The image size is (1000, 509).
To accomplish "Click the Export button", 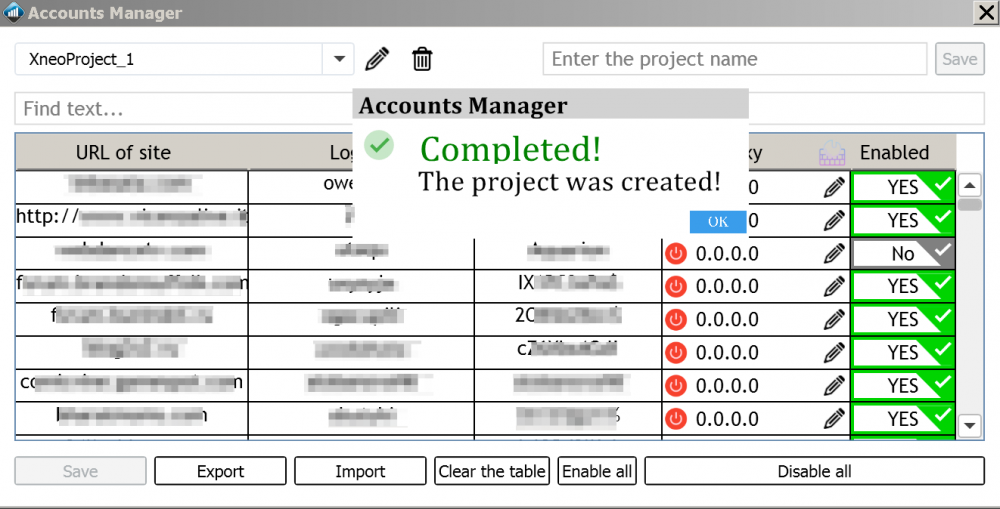I will pyautogui.click(x=220, y=471).
